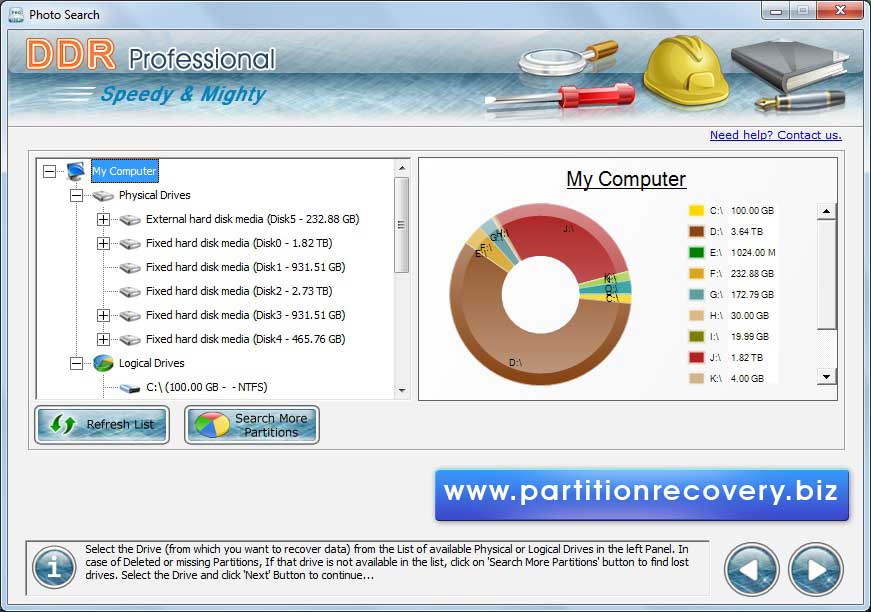Select the My Computer tree item

click(x=124, y=171)
